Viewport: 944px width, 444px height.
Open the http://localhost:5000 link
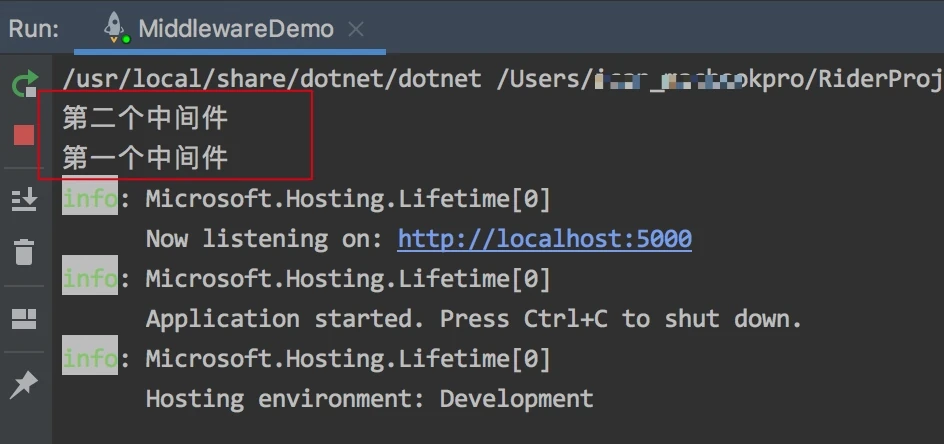(544, 239)
